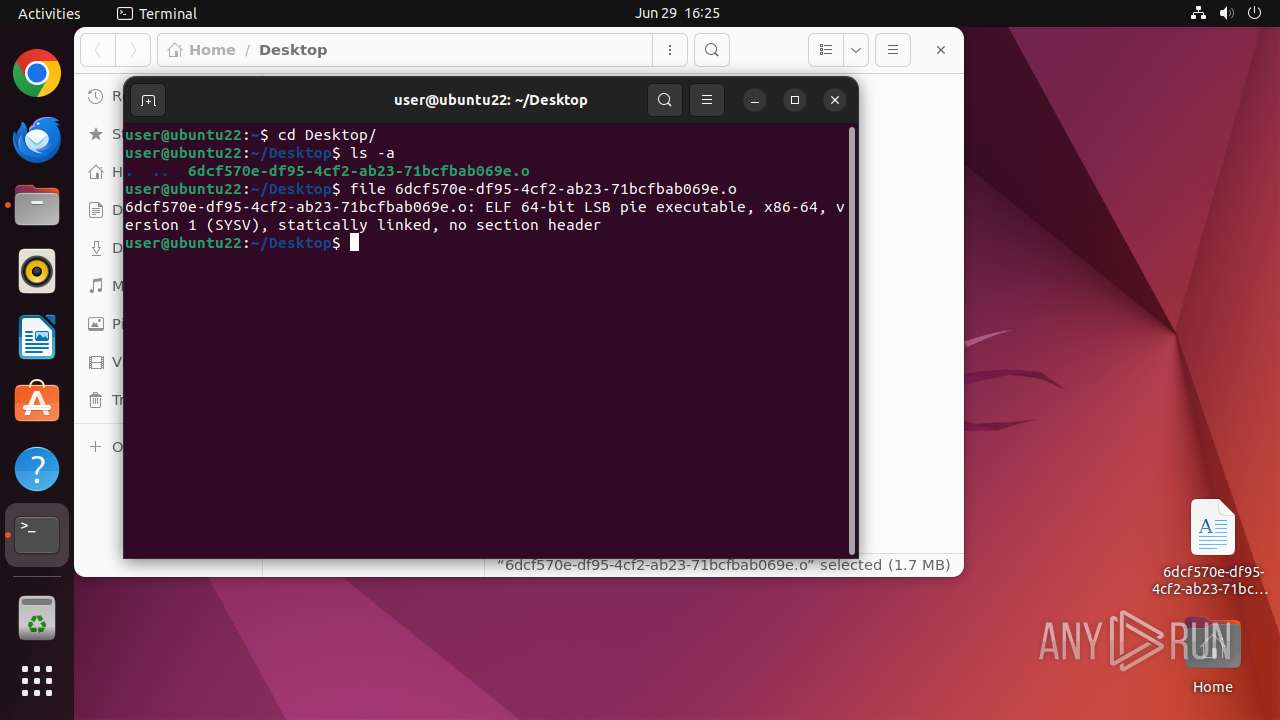1280x720 pixels.
Task: Launch Google Chrome from dock
Action: pos(37,74)
